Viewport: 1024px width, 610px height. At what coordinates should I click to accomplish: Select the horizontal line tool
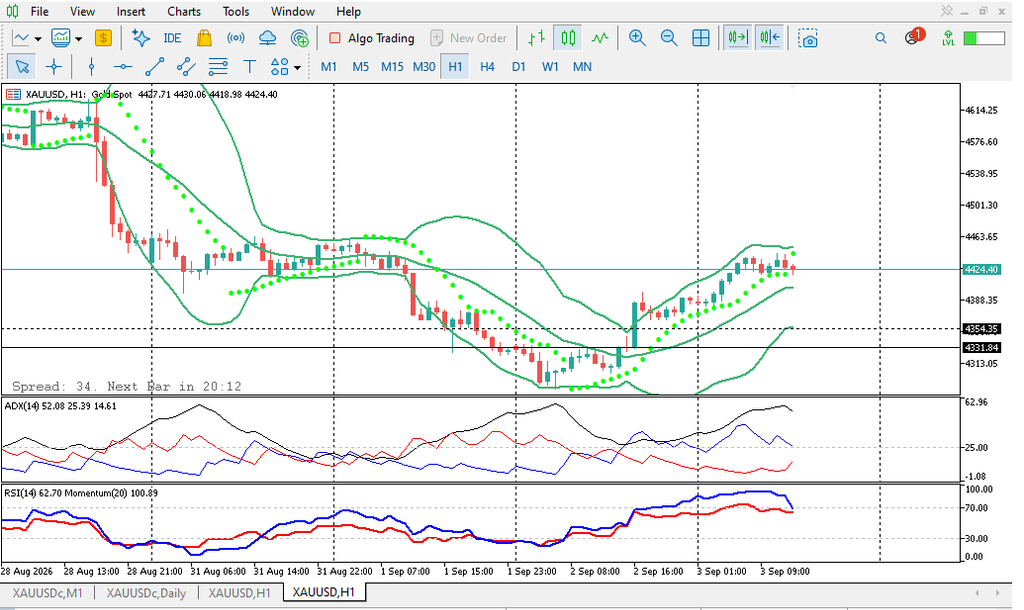(x=123, y=67)
